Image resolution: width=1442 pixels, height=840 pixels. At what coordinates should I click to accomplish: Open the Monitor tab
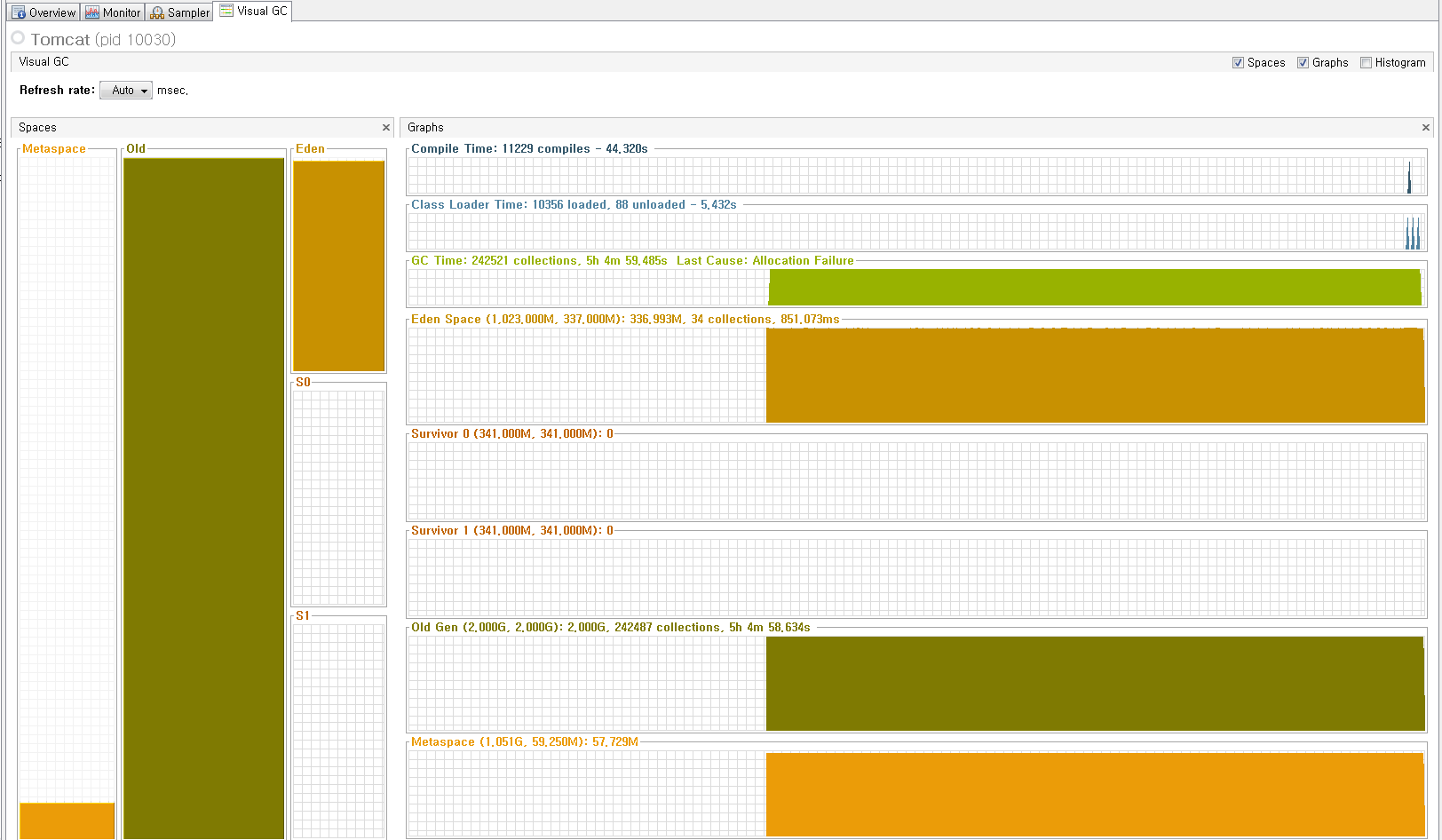pyautogui.click(x=113, y=12)
